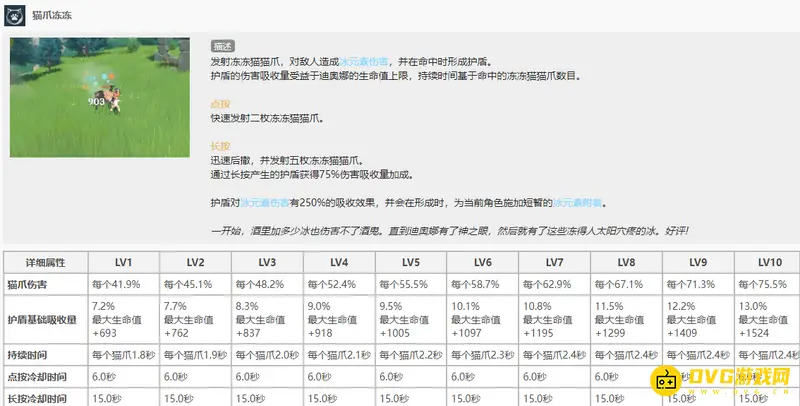Click the 猫爪伤害 row label
Viewport: 800px width, 406px height.
pos(30,284)
